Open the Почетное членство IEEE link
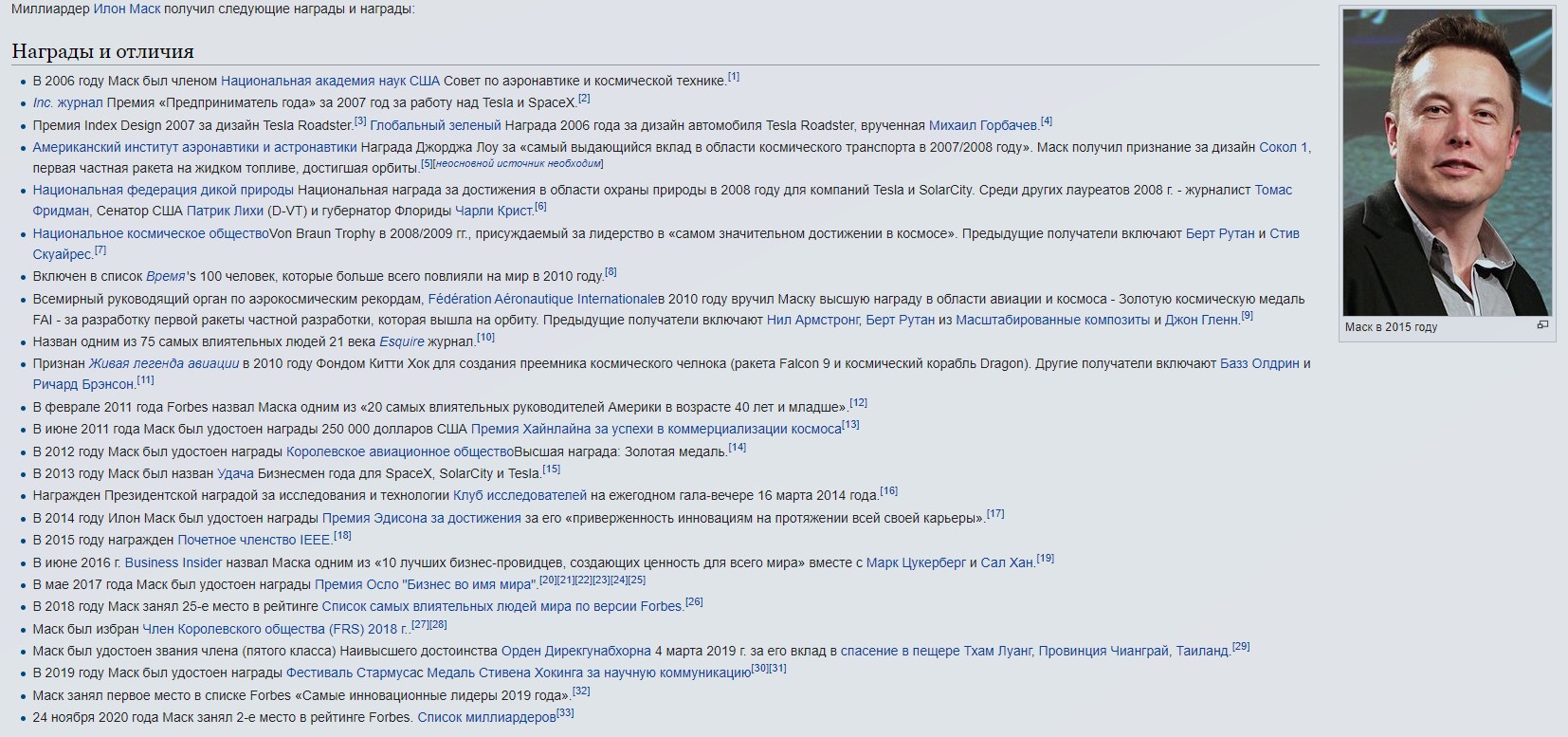Image resolution: width=1568 pixels, height=737 pixels. coord(254,540)
